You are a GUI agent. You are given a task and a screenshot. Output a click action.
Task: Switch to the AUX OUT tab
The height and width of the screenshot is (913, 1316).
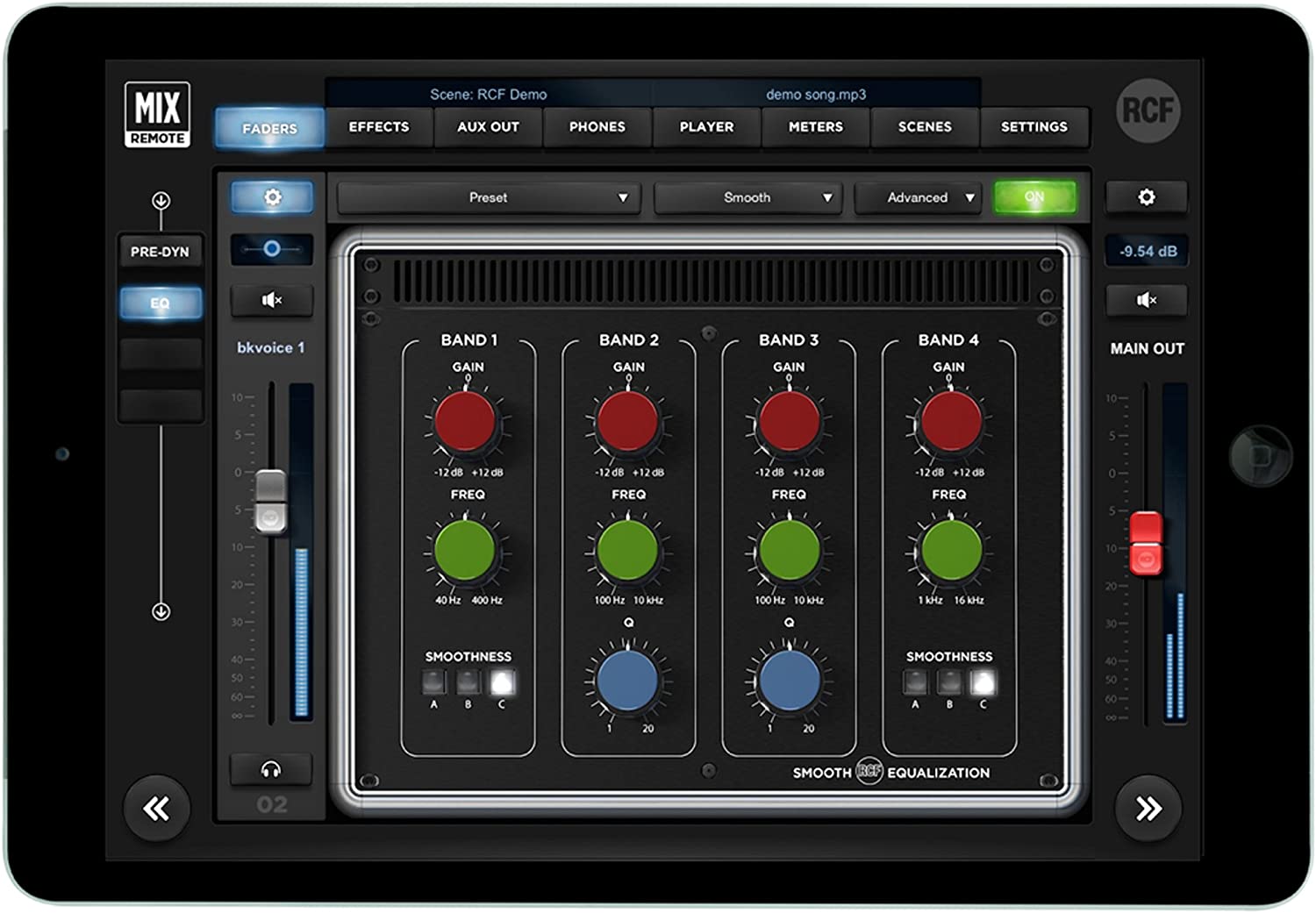488,127
